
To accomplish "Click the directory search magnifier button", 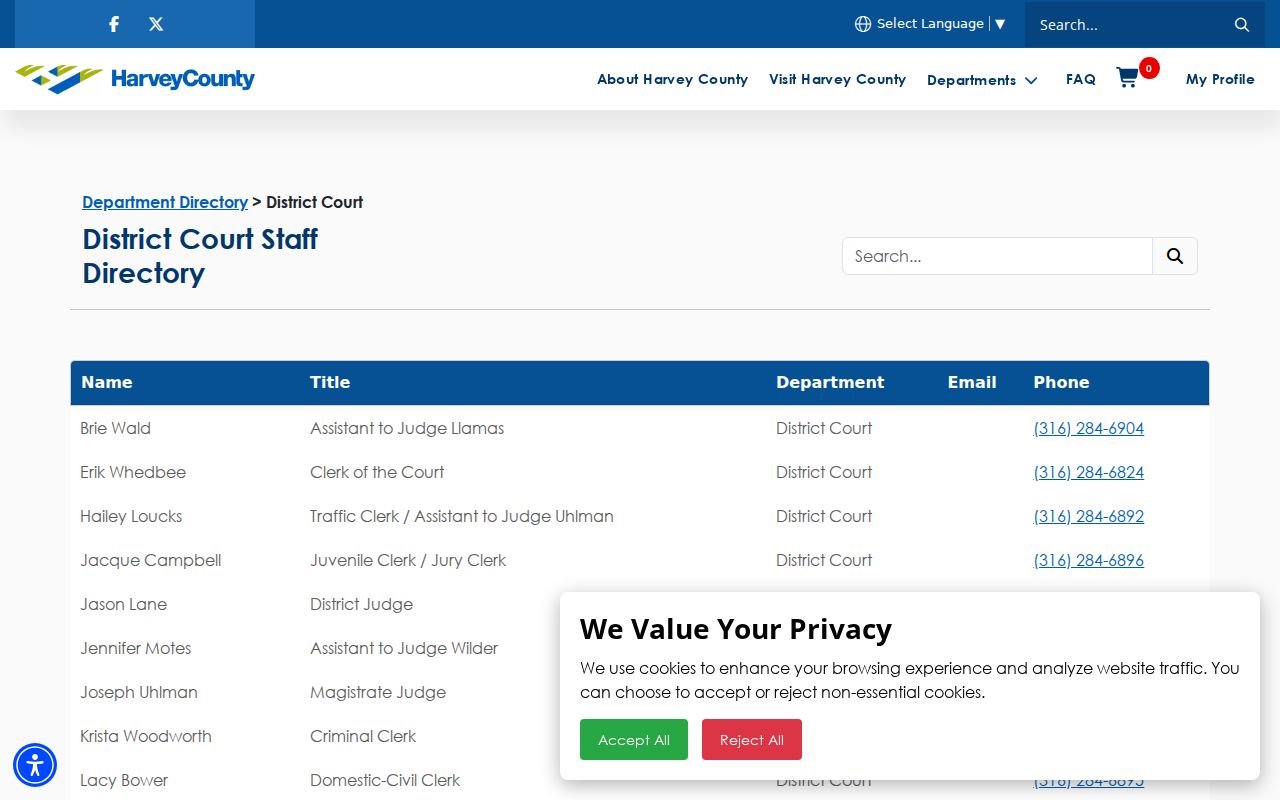I will click(1175, 256).
